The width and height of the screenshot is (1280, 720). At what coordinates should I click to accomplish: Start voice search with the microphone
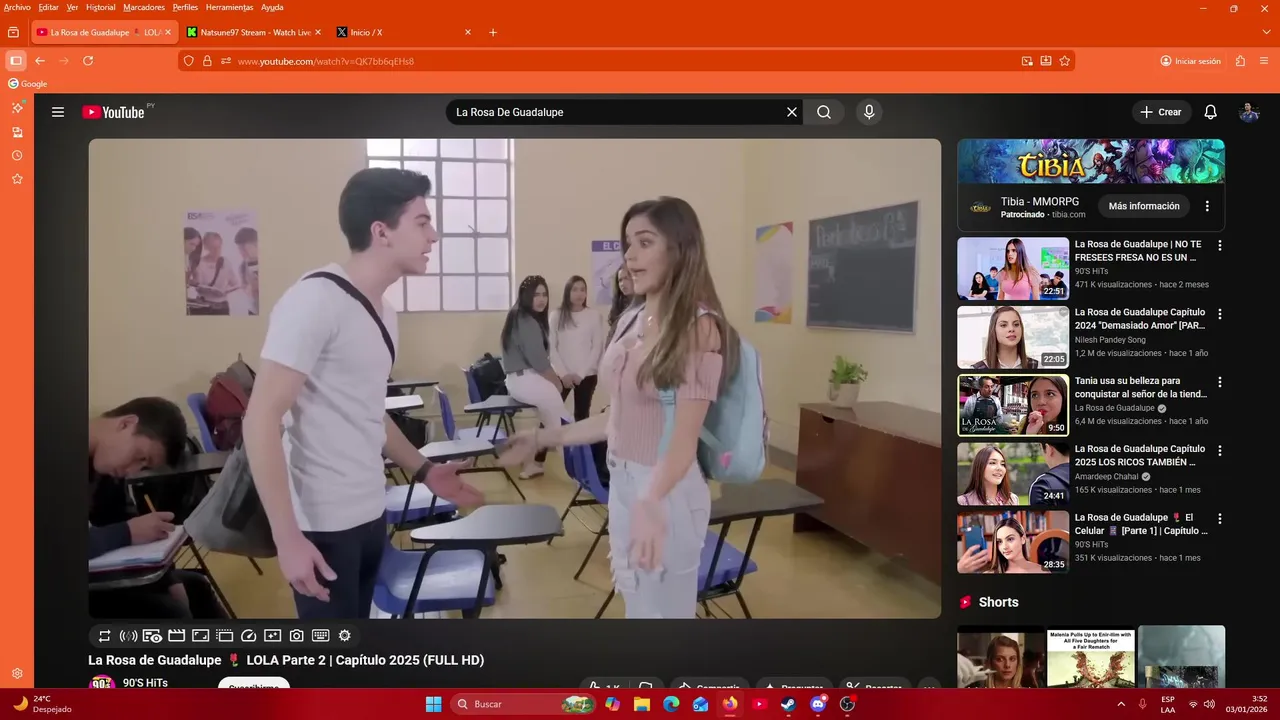(869, 112)
